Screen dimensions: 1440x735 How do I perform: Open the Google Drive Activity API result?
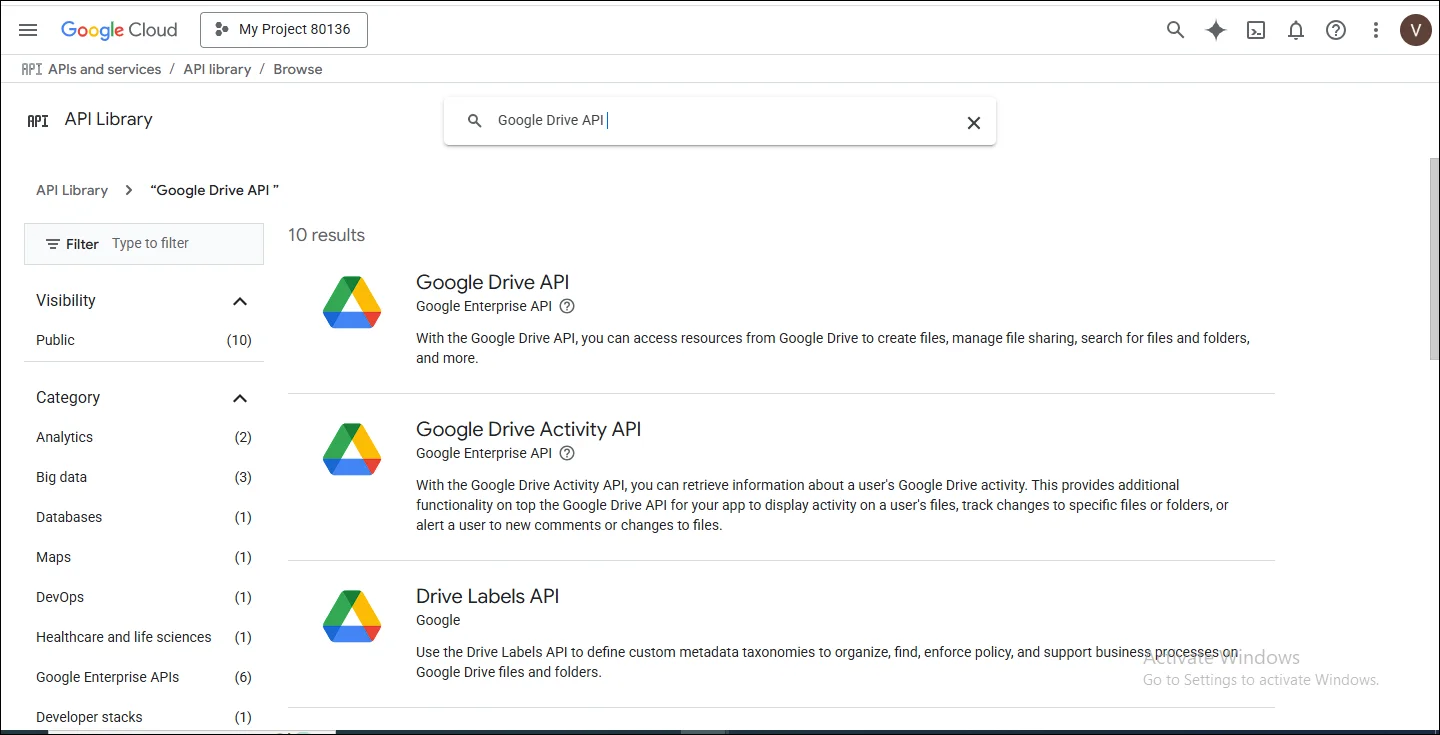click(x=529, y=429)
